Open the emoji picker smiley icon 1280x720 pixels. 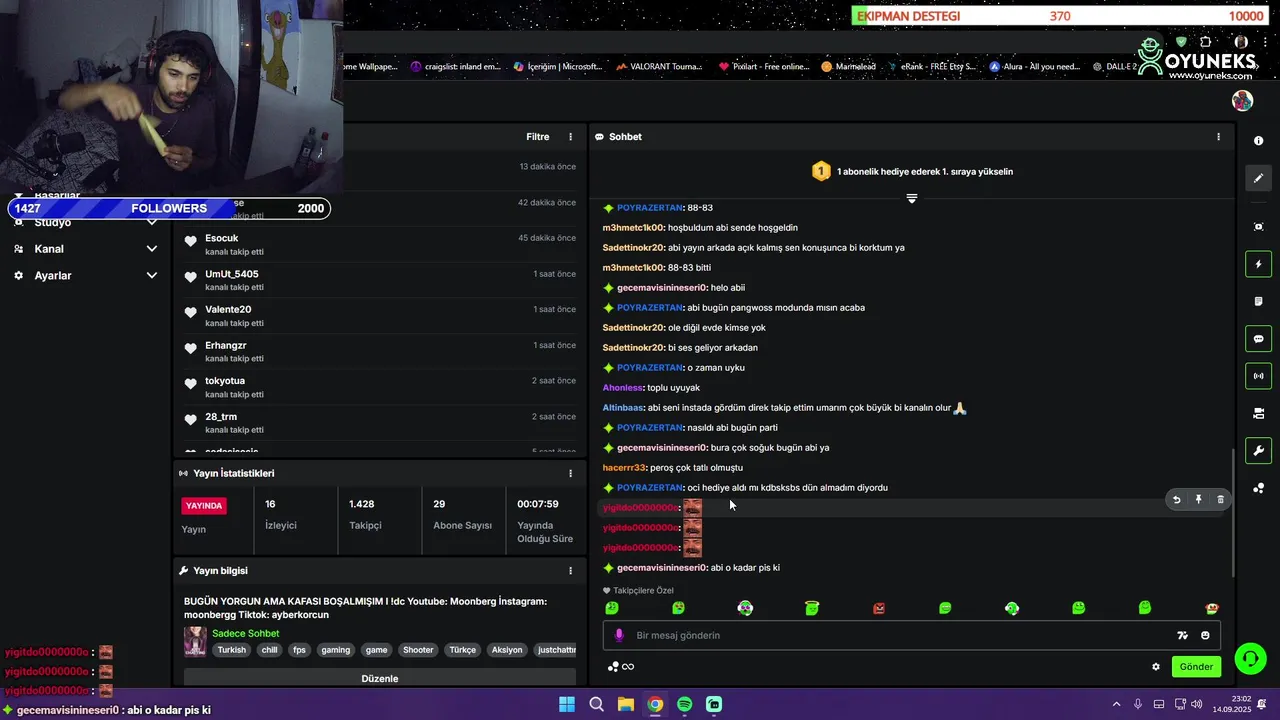click(x=1205, y=635)
